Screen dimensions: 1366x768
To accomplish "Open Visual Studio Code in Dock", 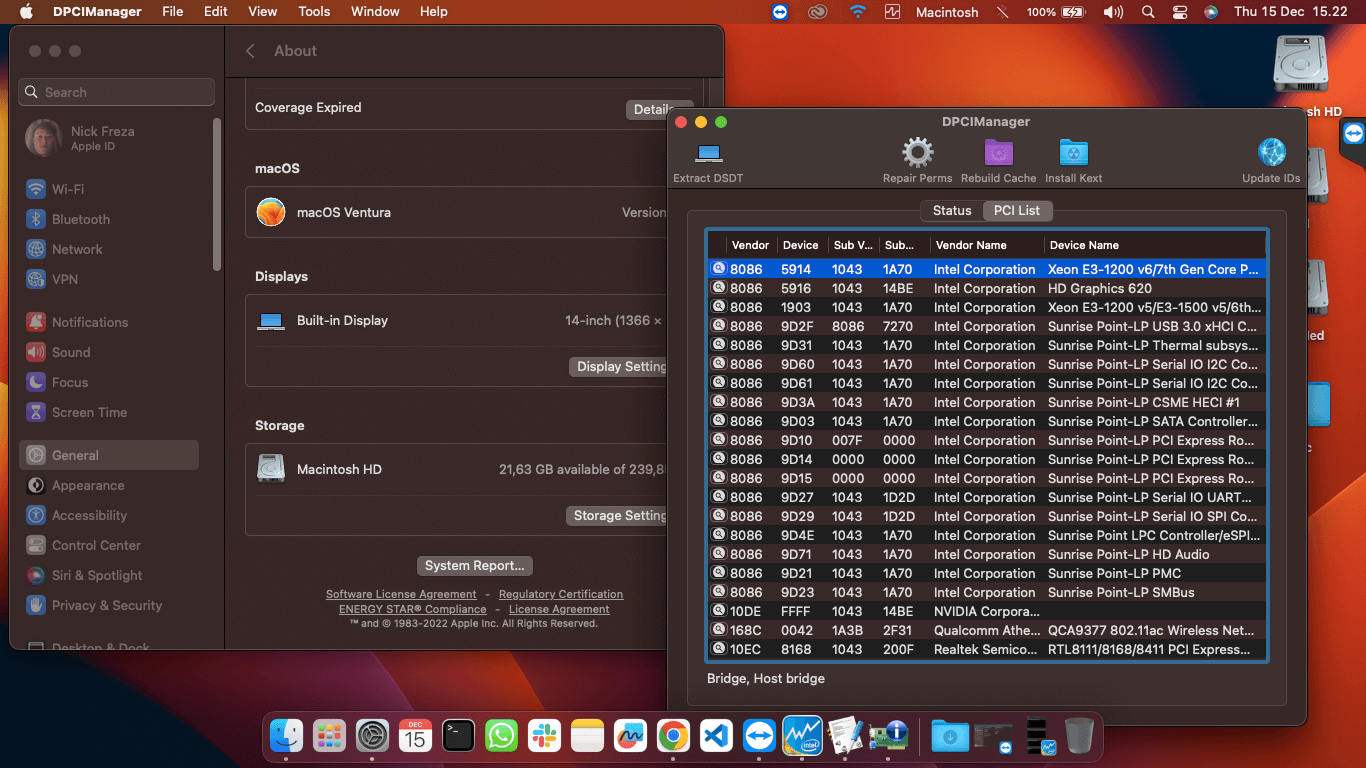I will click(x=717, y=736).
